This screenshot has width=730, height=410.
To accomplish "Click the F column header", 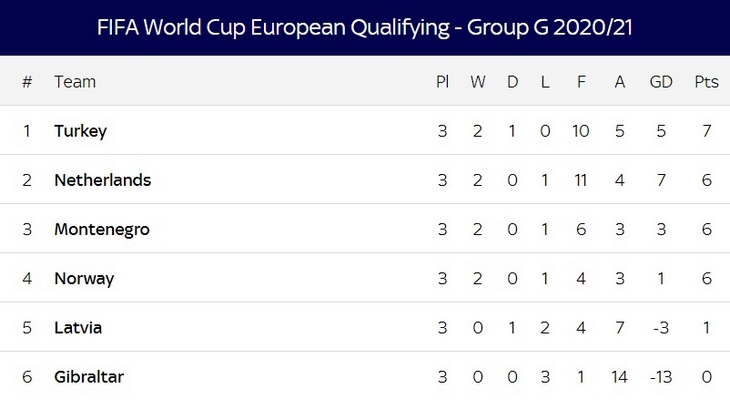I will coord(581,82).
